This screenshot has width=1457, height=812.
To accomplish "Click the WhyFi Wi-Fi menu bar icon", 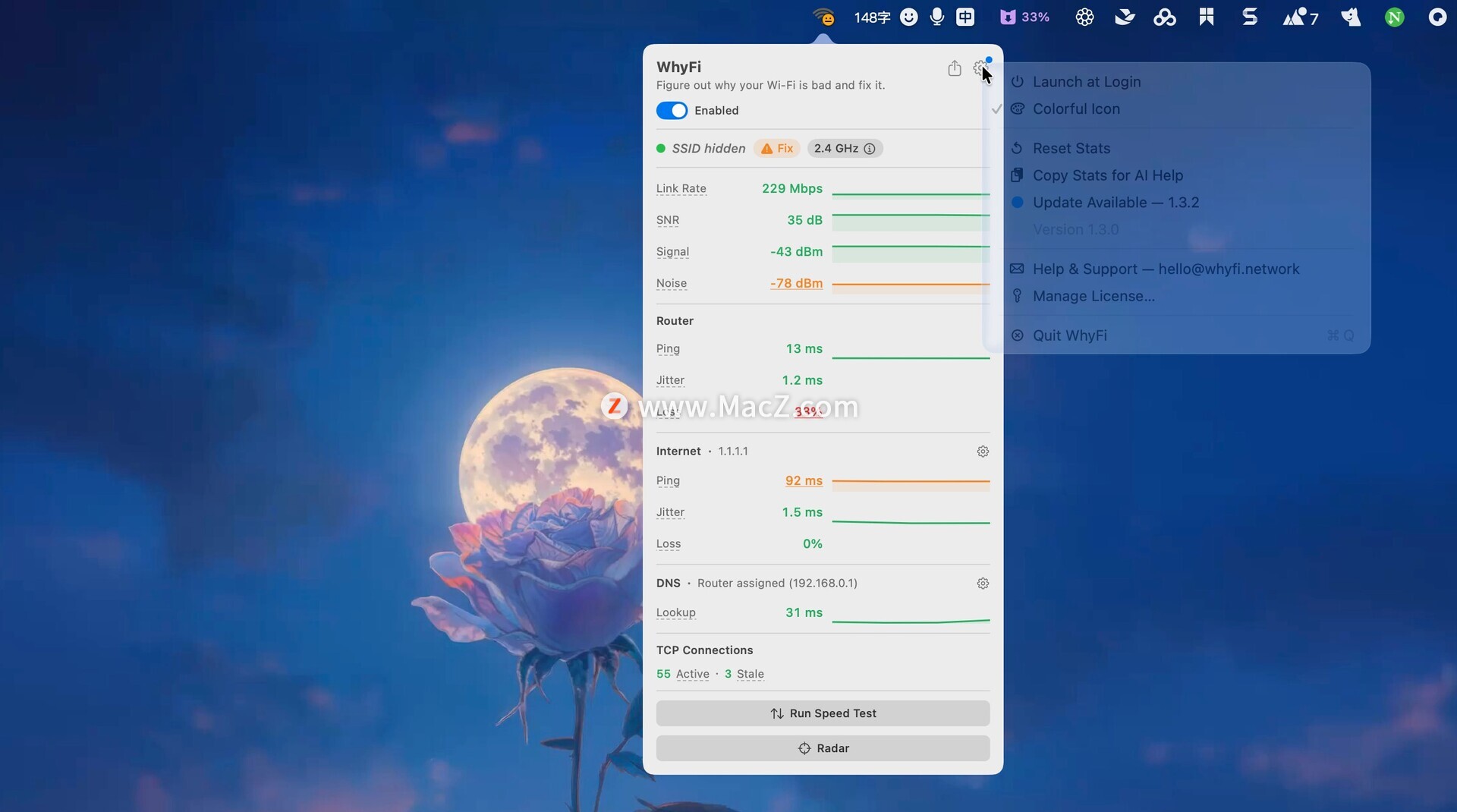I will (823, 17).
